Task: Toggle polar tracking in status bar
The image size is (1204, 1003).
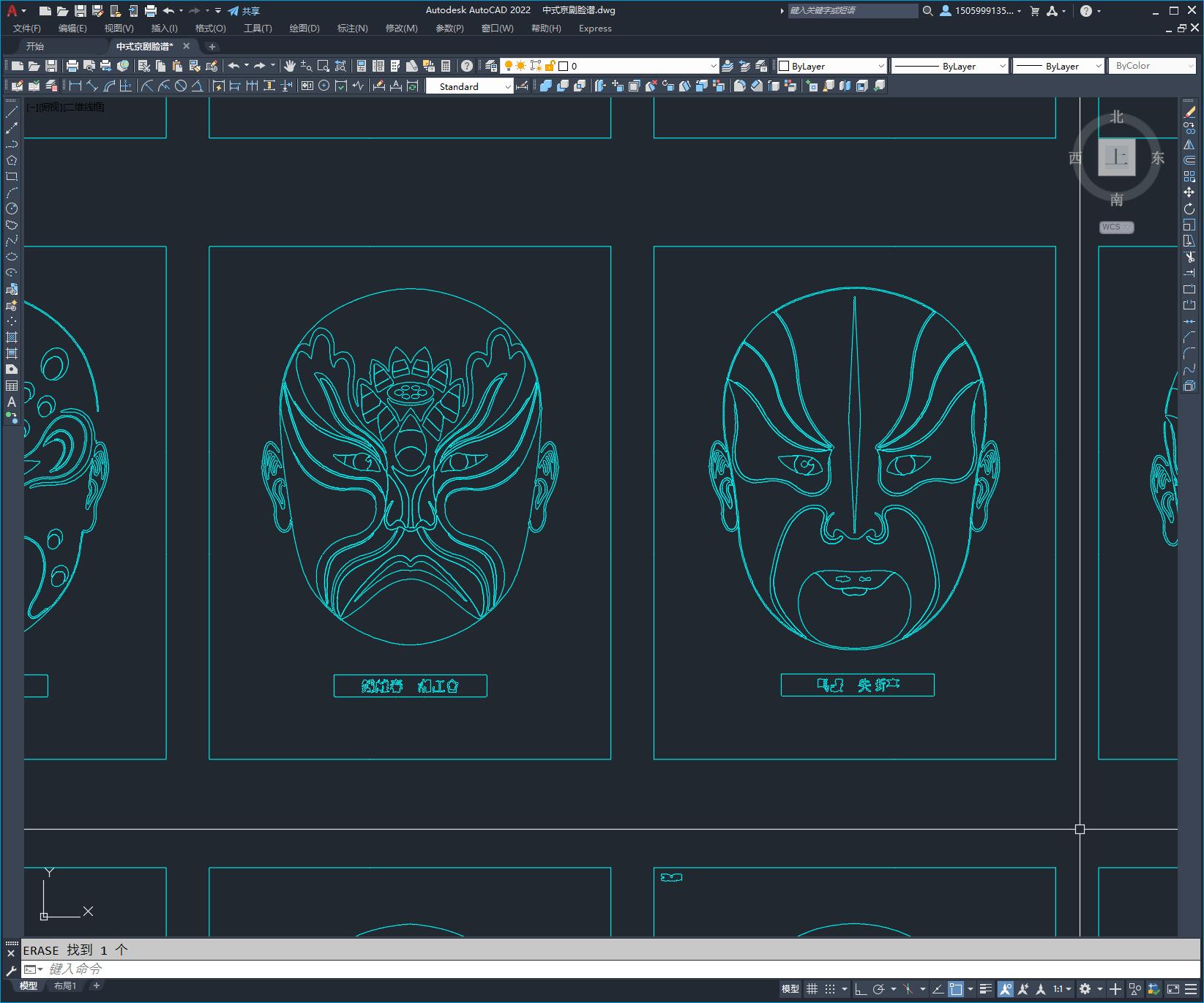Action: [879, 989]
